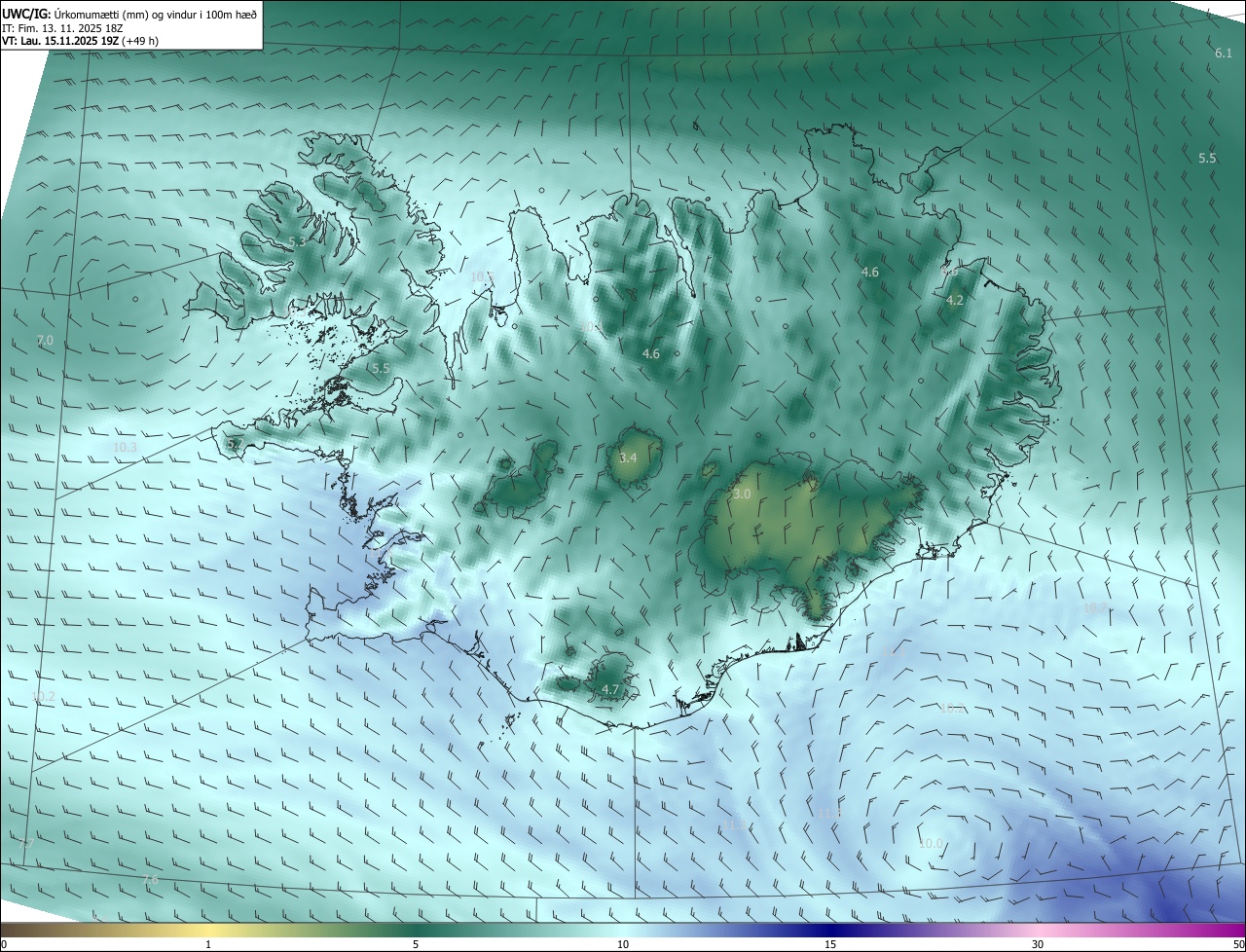Click the 4.2 value label in northeast Iceland
This screenshot has width=1246, height=952.
click(955, 301)
